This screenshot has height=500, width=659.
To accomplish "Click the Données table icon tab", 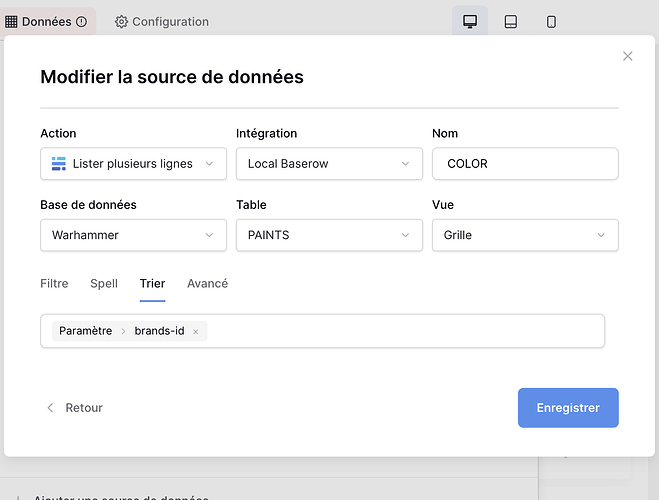I will (x=47, y=22).
